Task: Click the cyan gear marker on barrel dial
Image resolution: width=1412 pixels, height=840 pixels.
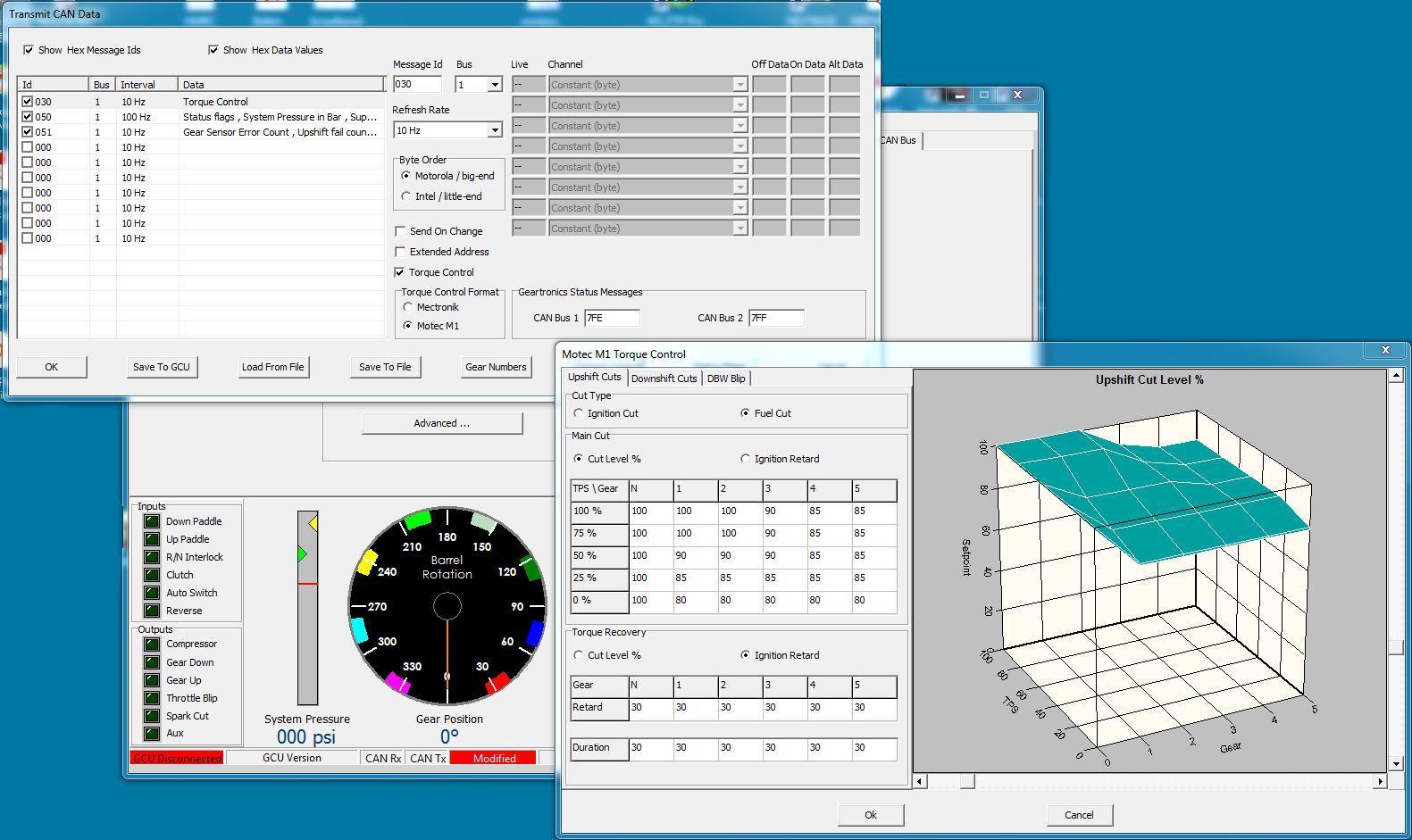Action: (x=359, y=630)
